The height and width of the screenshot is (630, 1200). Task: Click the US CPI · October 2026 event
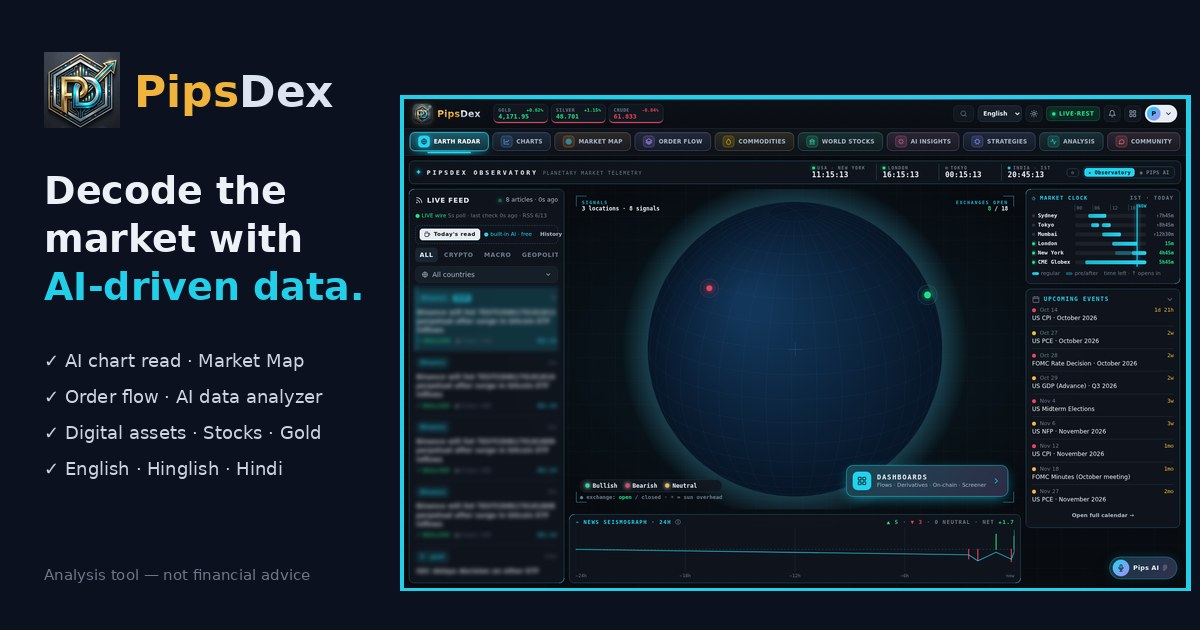(1102, 314)
